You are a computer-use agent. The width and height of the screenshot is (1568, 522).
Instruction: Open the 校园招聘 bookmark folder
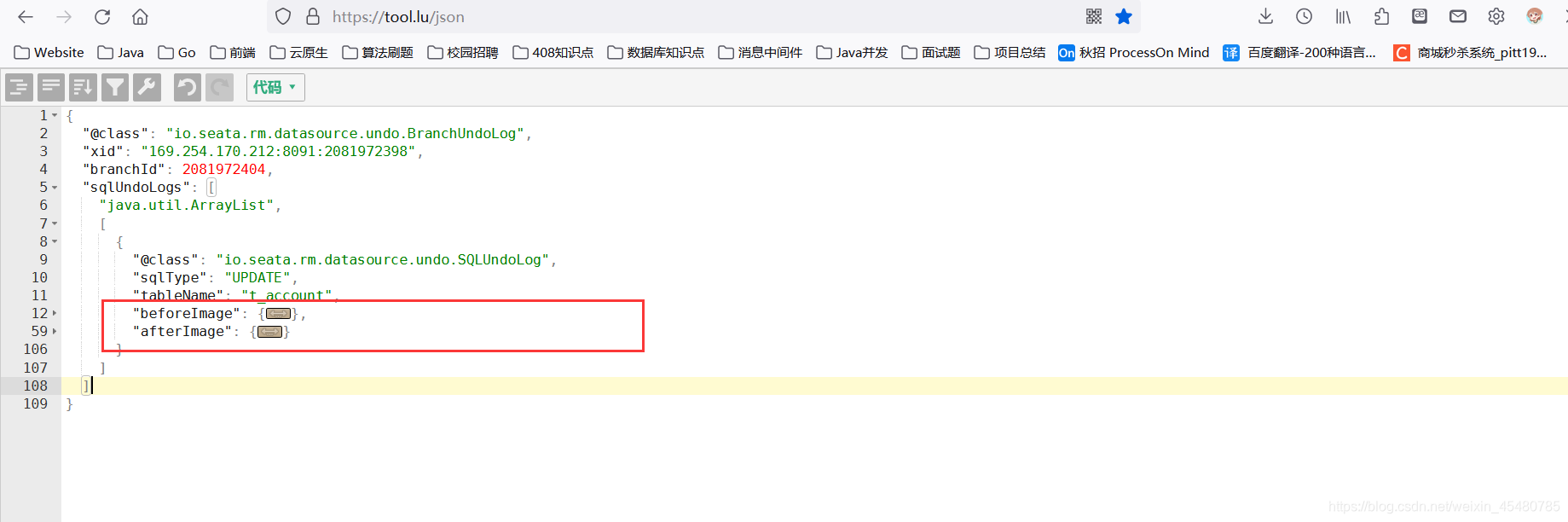(463, 52)
